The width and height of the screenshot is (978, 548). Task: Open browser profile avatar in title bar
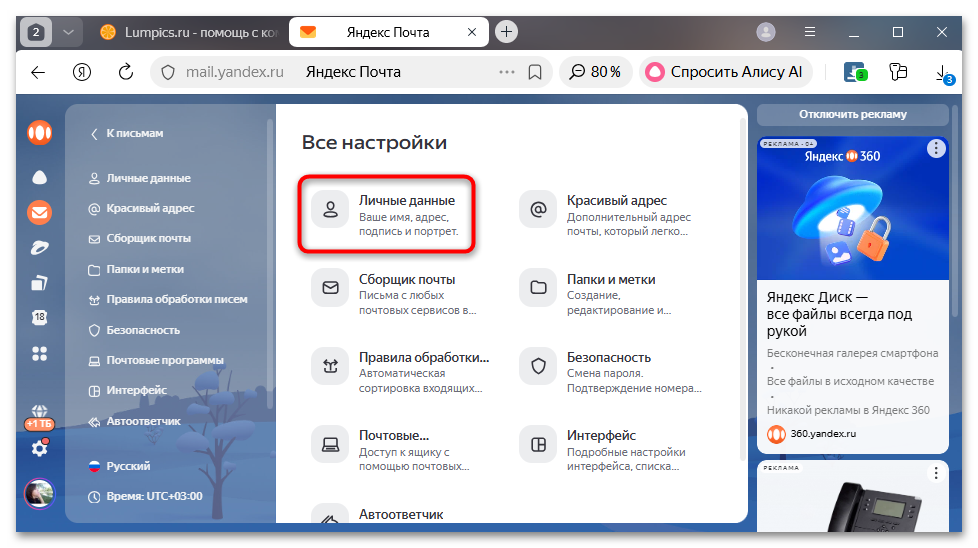point(766,32)
